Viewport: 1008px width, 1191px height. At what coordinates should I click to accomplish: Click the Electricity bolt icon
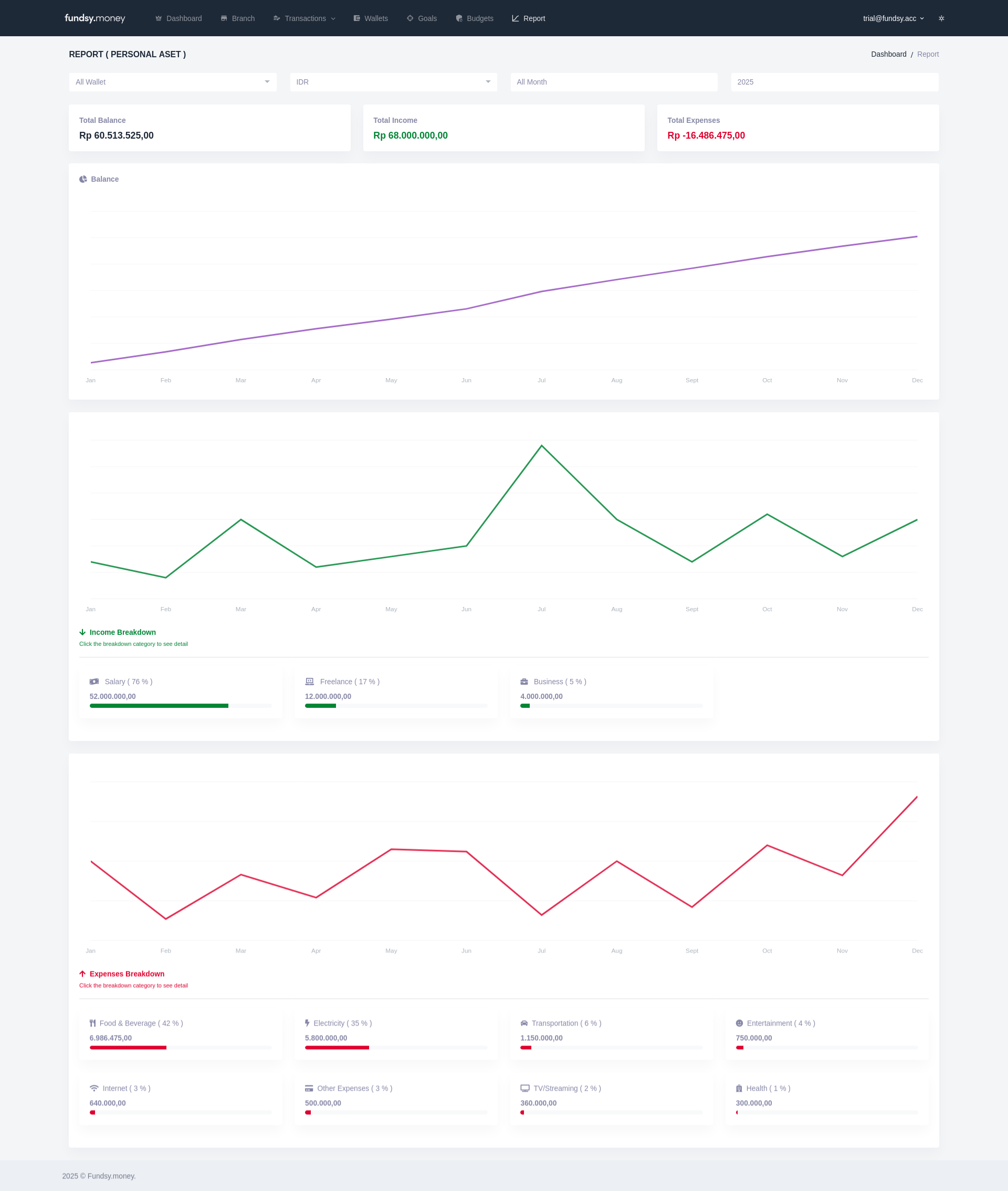[x=308, y=1023]
